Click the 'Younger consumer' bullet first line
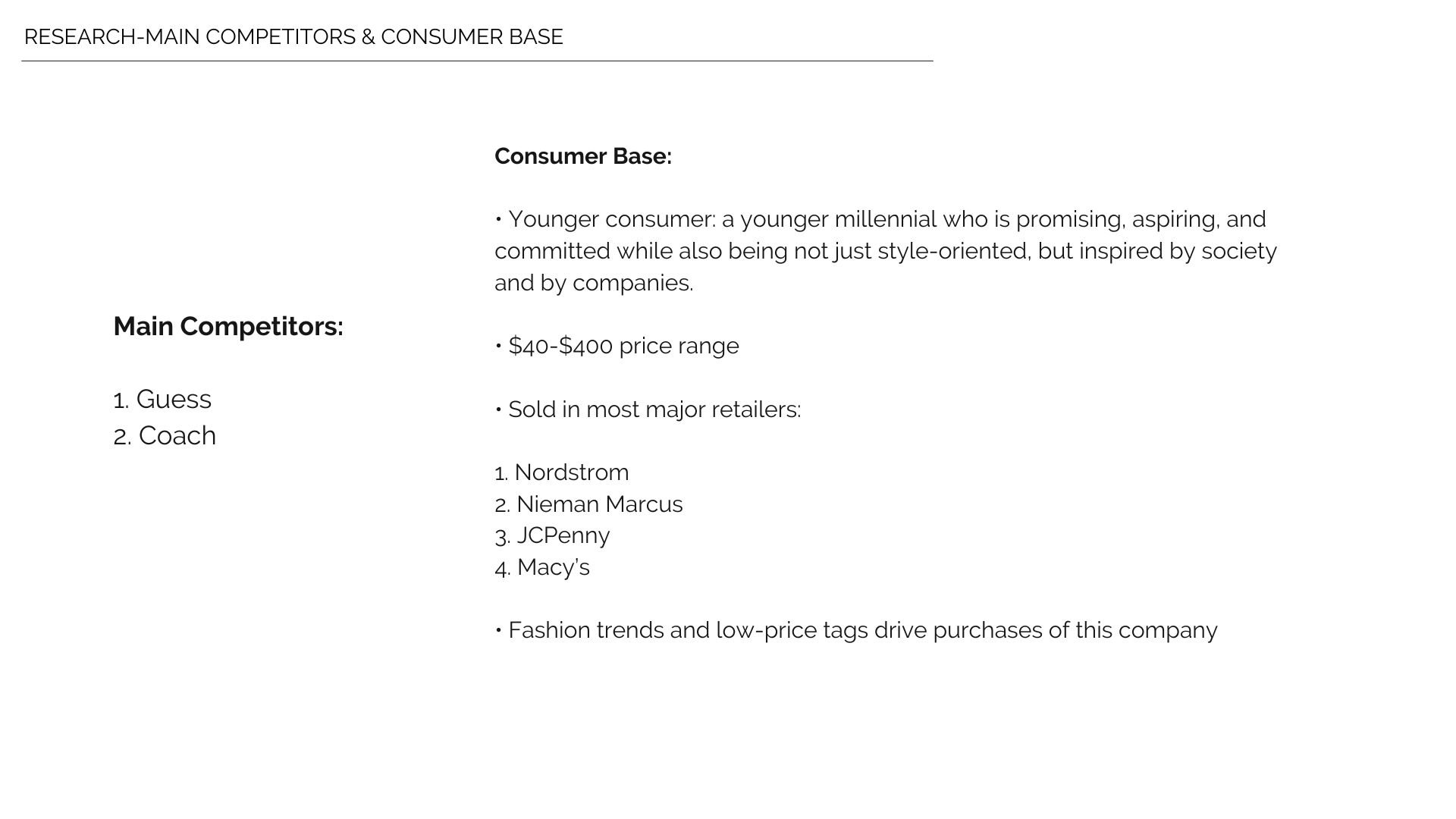1456x819 pixels. 880,219
